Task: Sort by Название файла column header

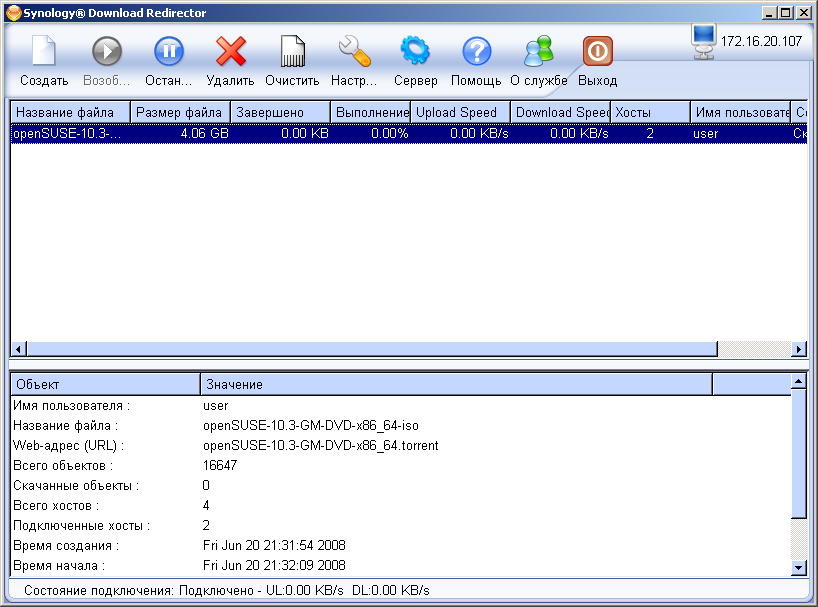Action: coord(70,112)
